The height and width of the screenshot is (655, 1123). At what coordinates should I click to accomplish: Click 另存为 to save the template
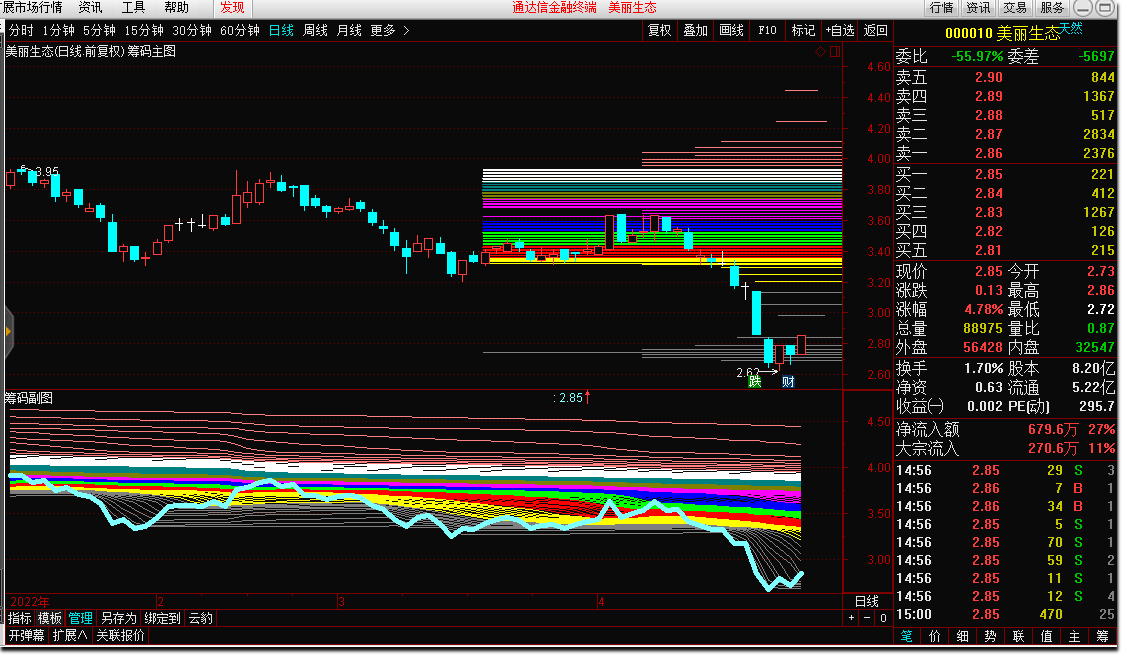(118, 618)
